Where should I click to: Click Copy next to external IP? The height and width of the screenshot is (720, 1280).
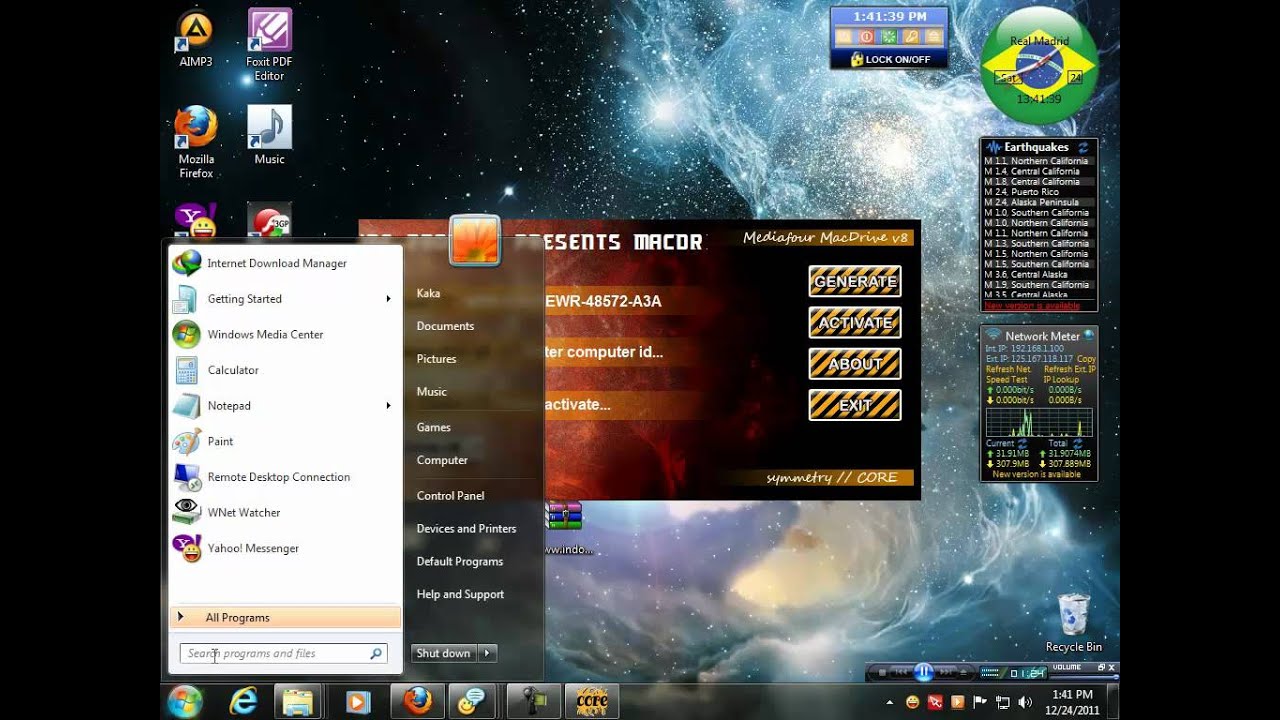(1086, 358)
